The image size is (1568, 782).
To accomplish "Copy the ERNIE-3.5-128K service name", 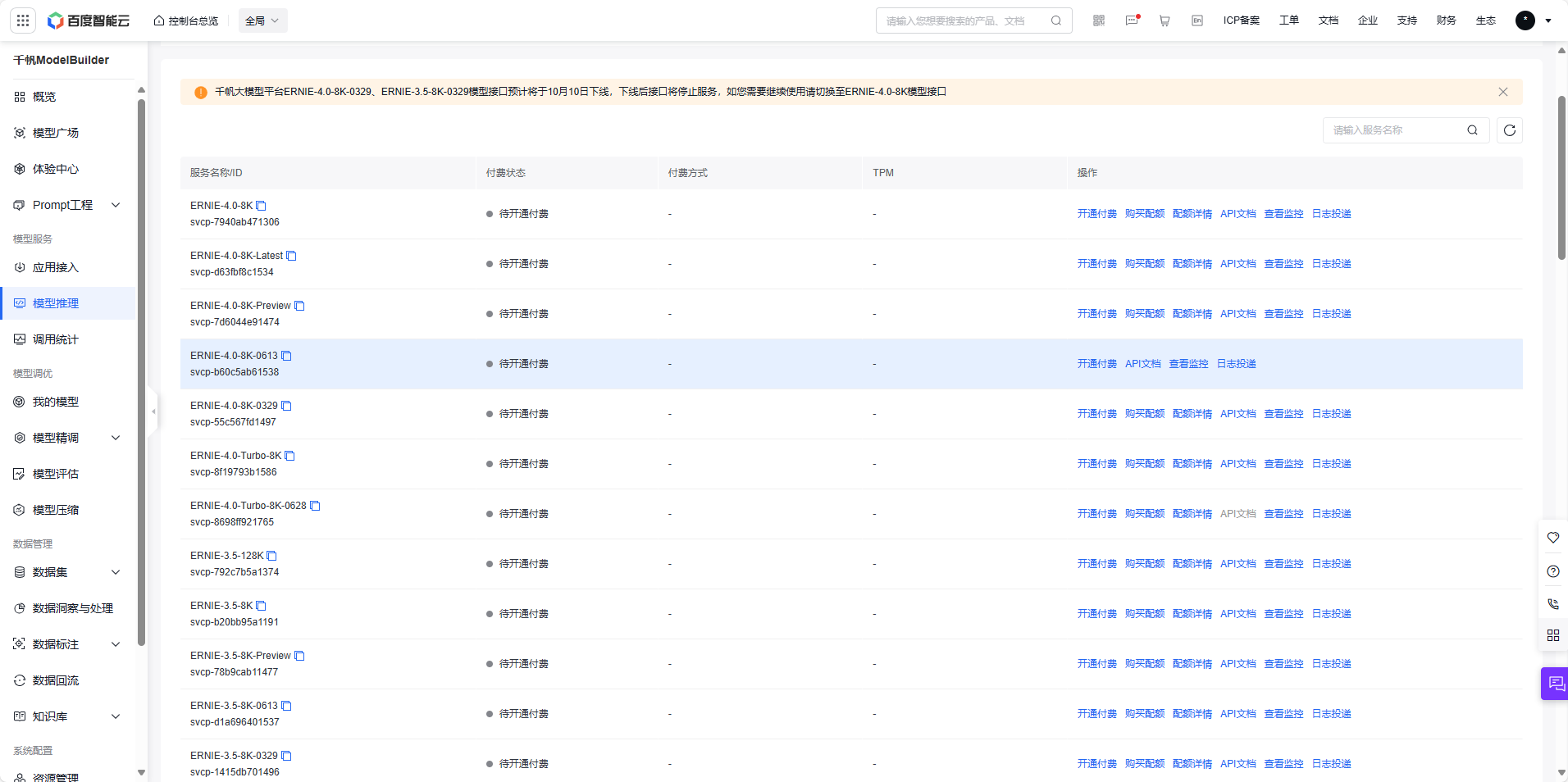I will 271,556.
